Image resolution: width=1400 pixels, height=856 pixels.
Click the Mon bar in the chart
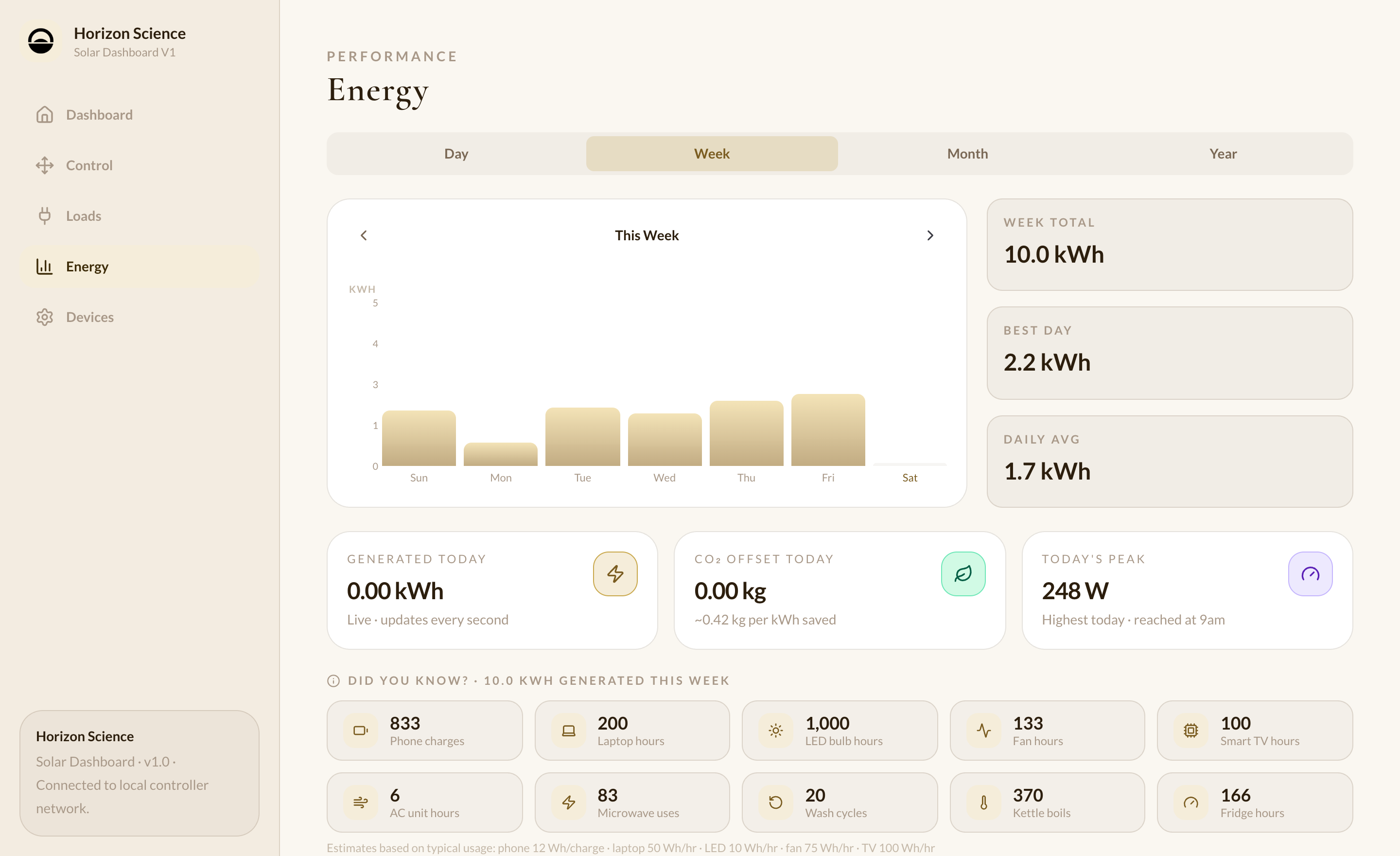(x=501, y=454)
